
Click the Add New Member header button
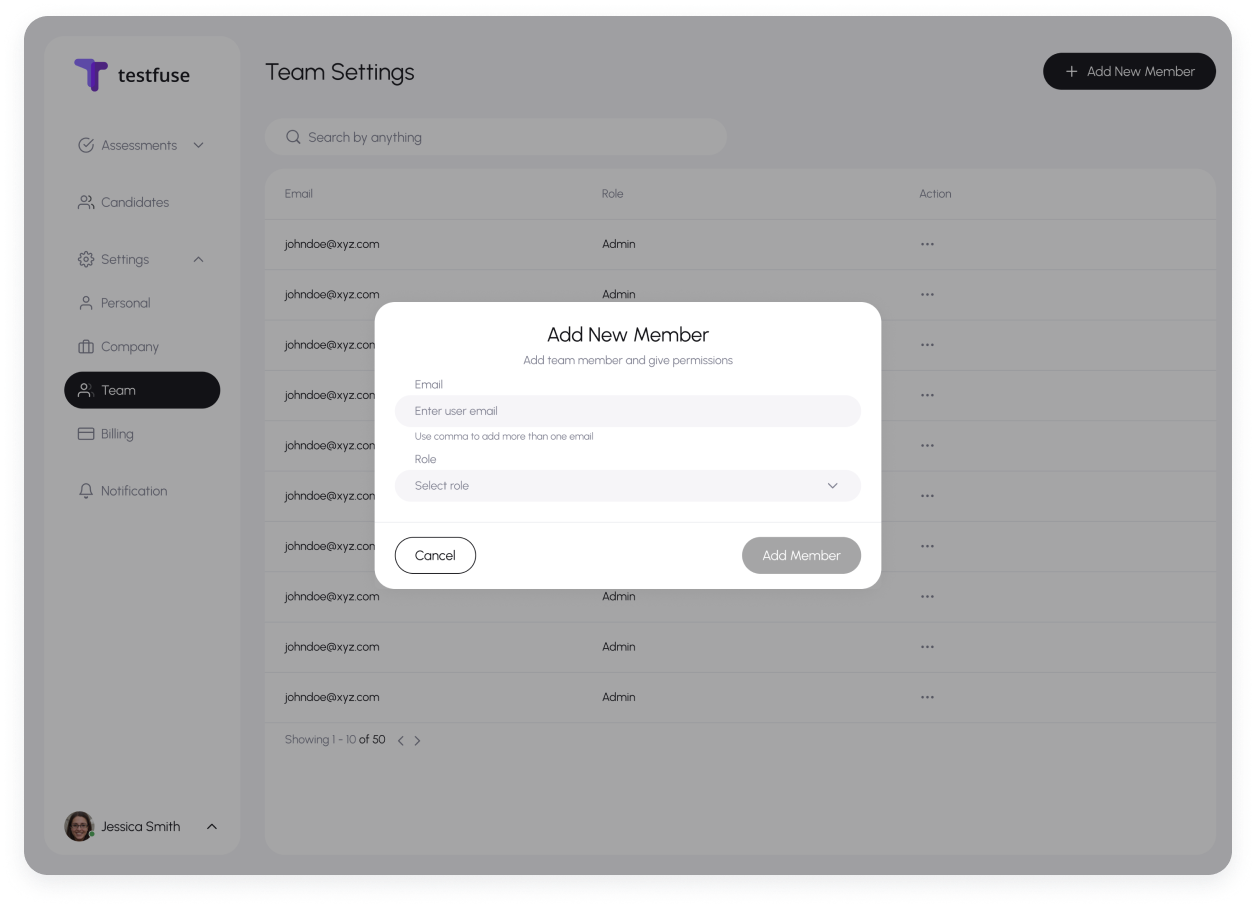[1129, 71]
